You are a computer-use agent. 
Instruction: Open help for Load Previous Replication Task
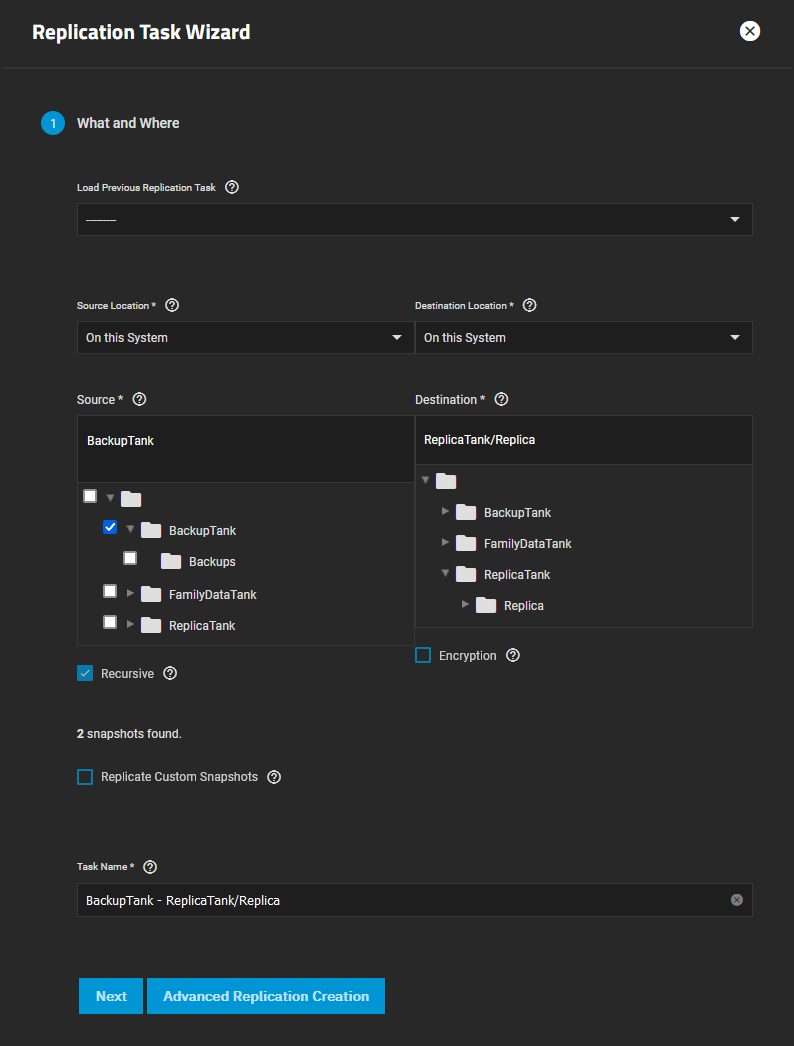pyautogui.click(x=232, y=187)
